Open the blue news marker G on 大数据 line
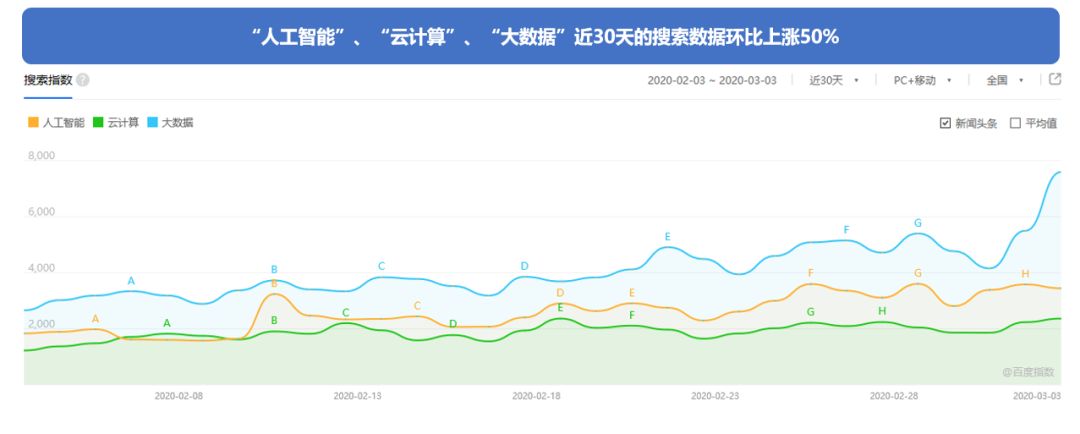Screen dimensions: 1080x434 (x=918, y=223)
